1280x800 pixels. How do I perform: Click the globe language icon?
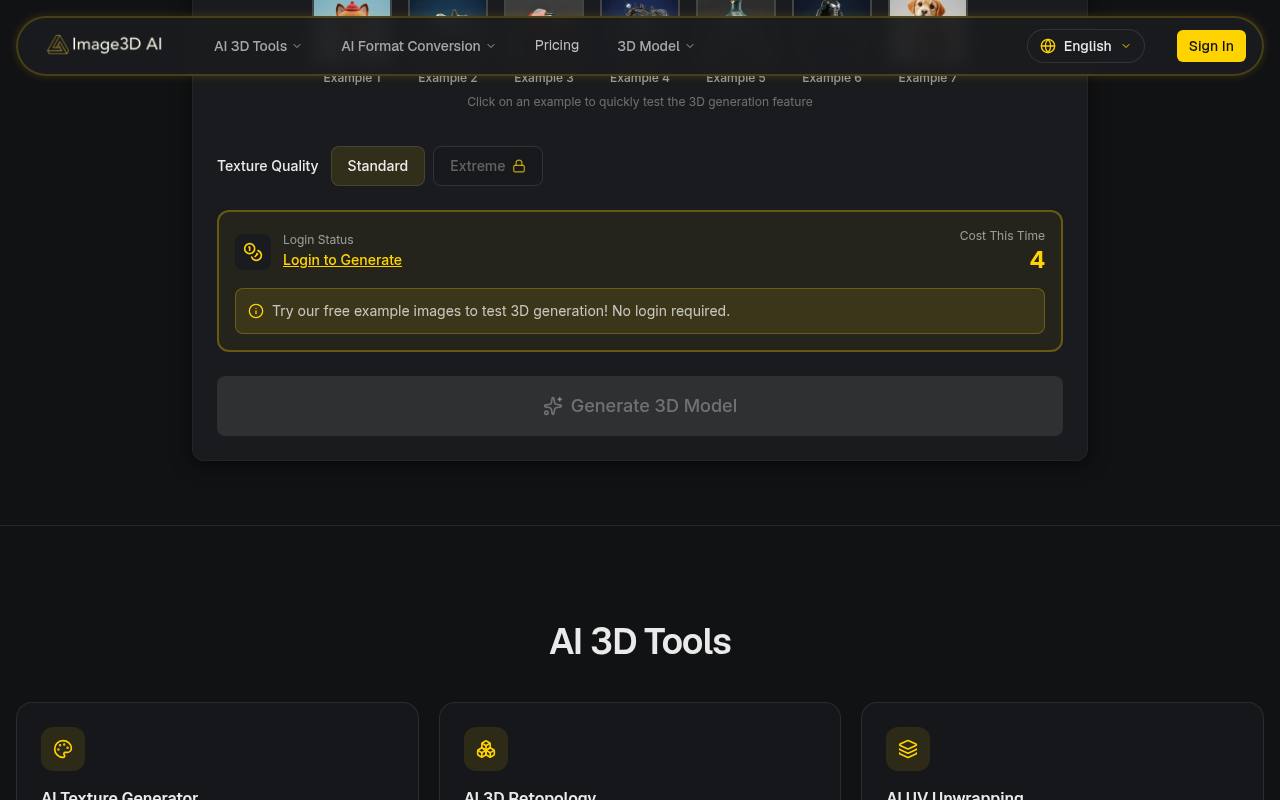[1048, 46]
